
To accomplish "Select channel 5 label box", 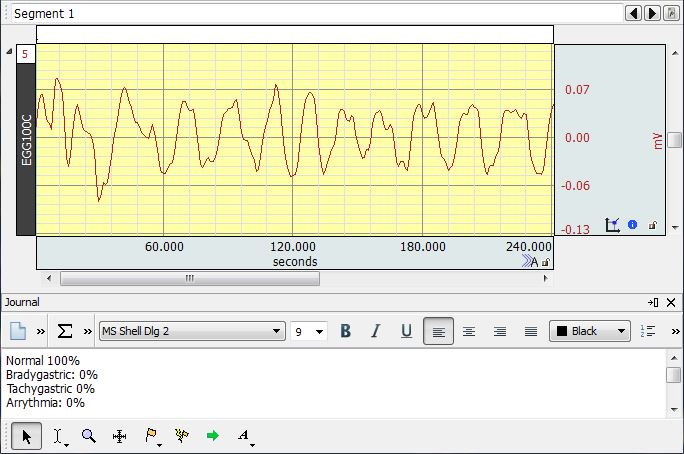I will (x=25, y=54).
